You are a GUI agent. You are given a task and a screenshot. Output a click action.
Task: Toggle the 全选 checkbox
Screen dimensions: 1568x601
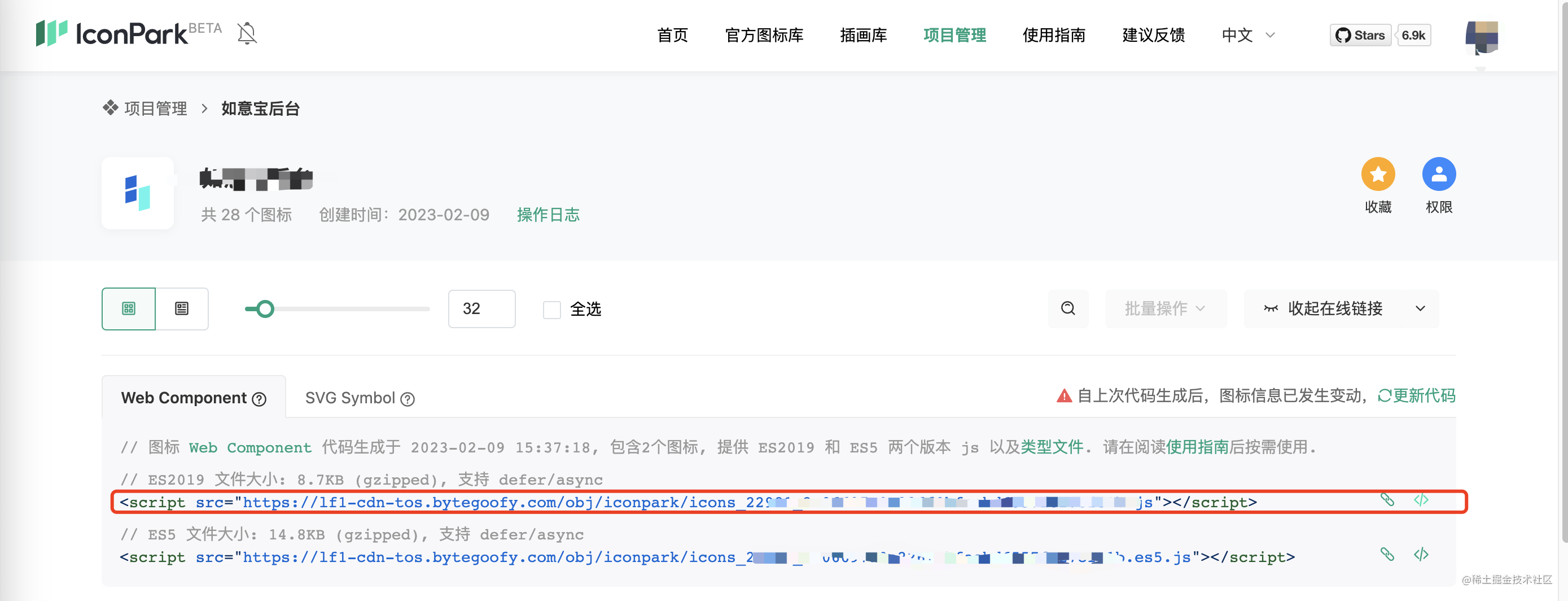(x=551, y=310)
